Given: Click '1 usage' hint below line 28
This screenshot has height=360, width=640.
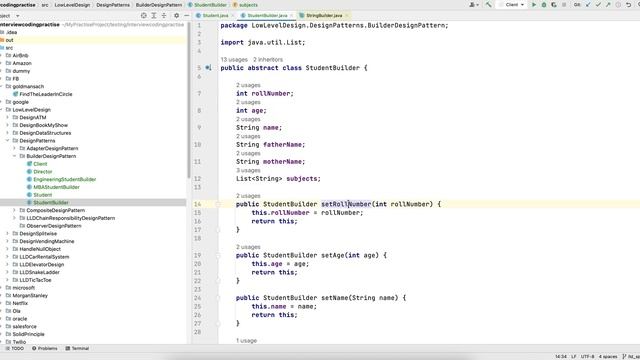Looking at the screenshot, I should click(x=247, y=340).
